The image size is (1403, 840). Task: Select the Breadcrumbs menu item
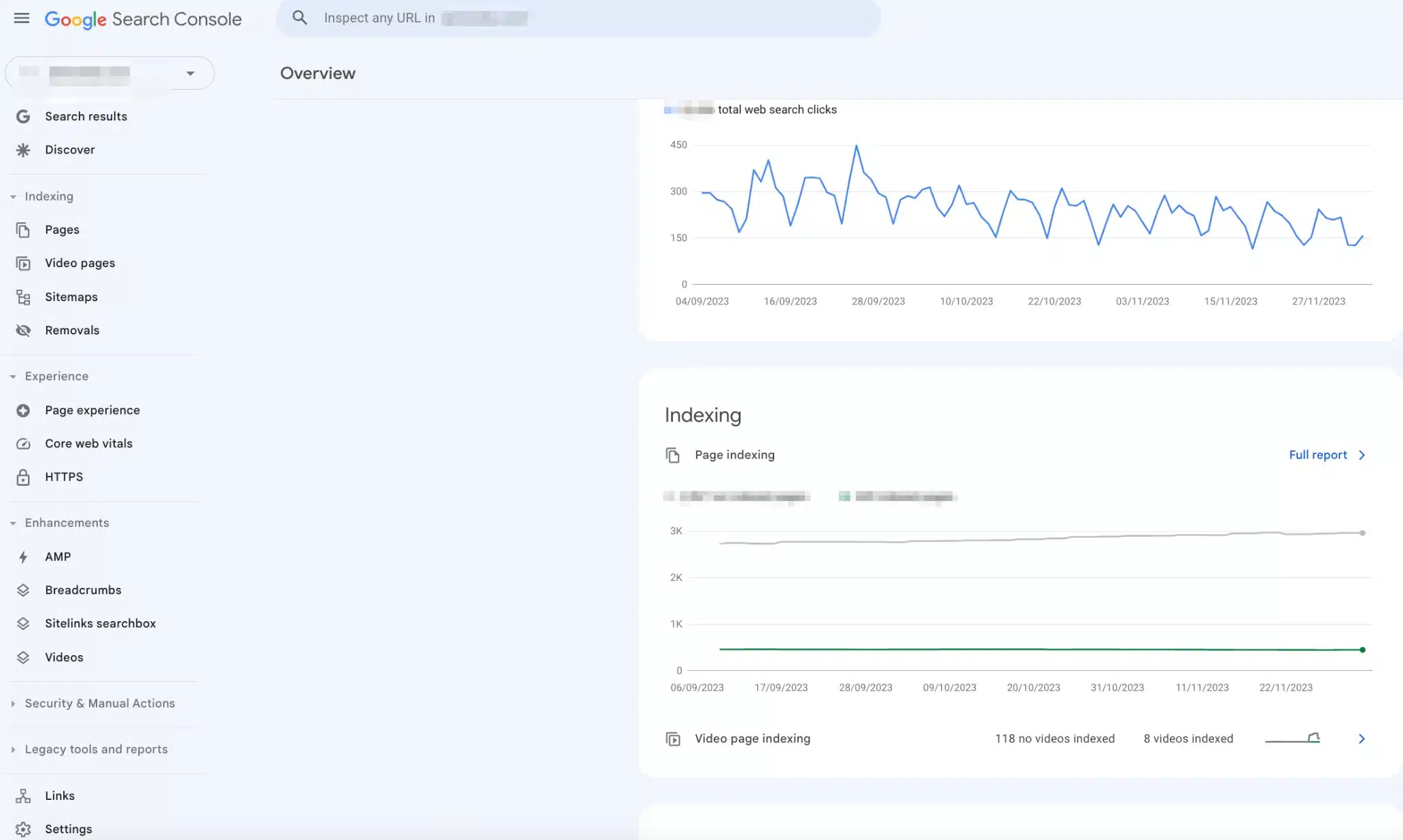pyautogui.click(x=82, y=590)
